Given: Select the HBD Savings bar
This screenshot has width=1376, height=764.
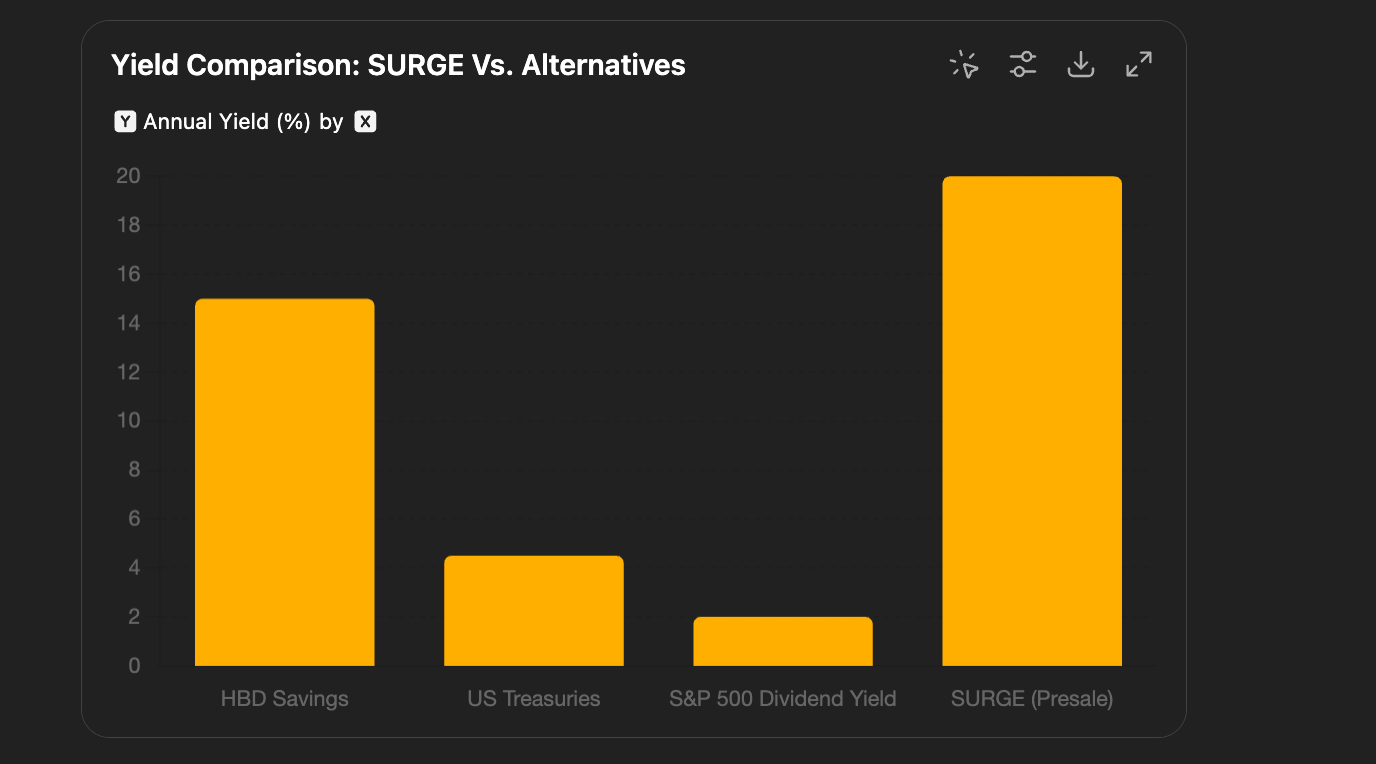Looking at the screenshot, I should pyautogui.click(x=284, y=482).
